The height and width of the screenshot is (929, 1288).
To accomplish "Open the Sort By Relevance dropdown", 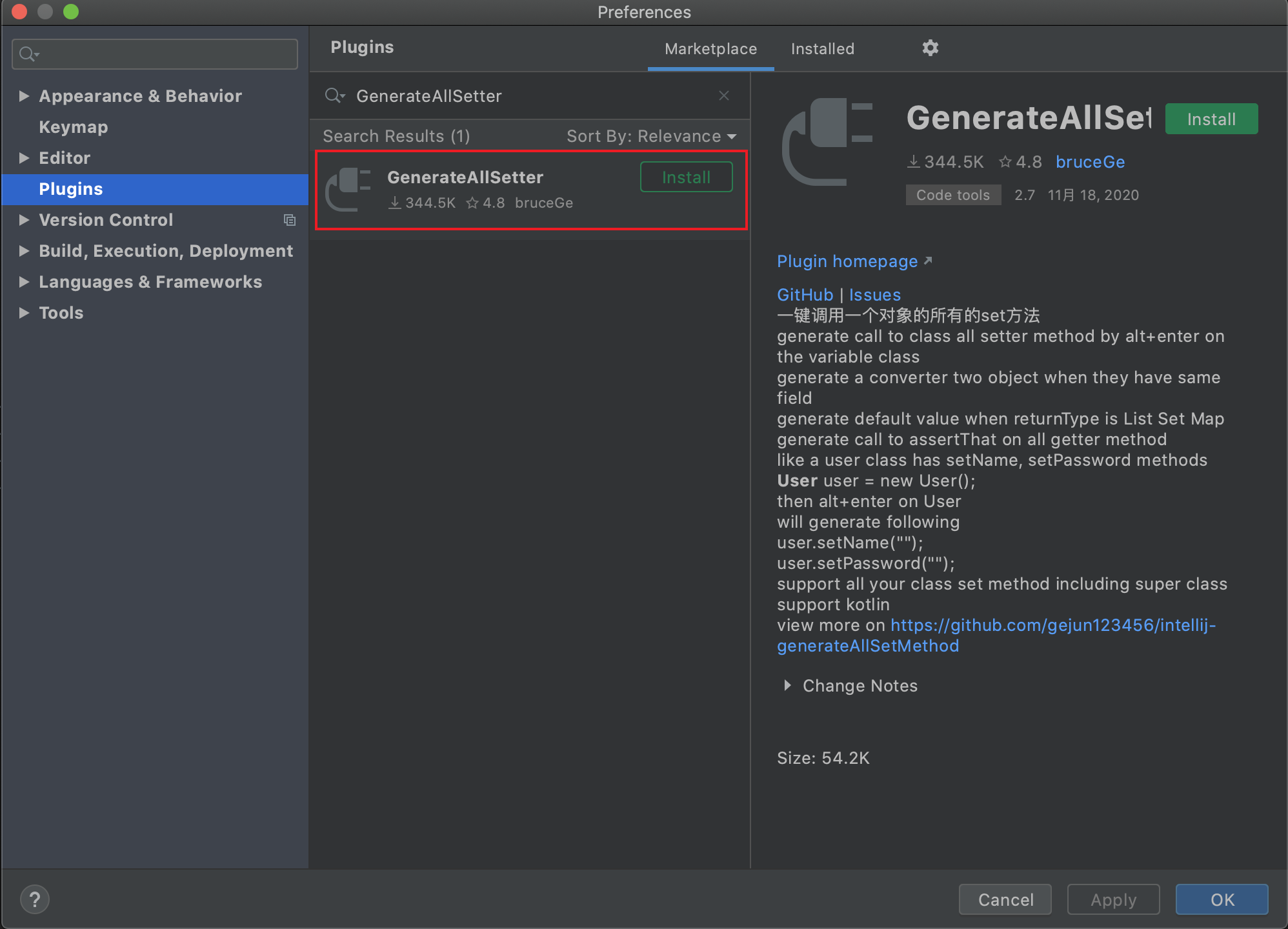I will (x=651, y=136).
